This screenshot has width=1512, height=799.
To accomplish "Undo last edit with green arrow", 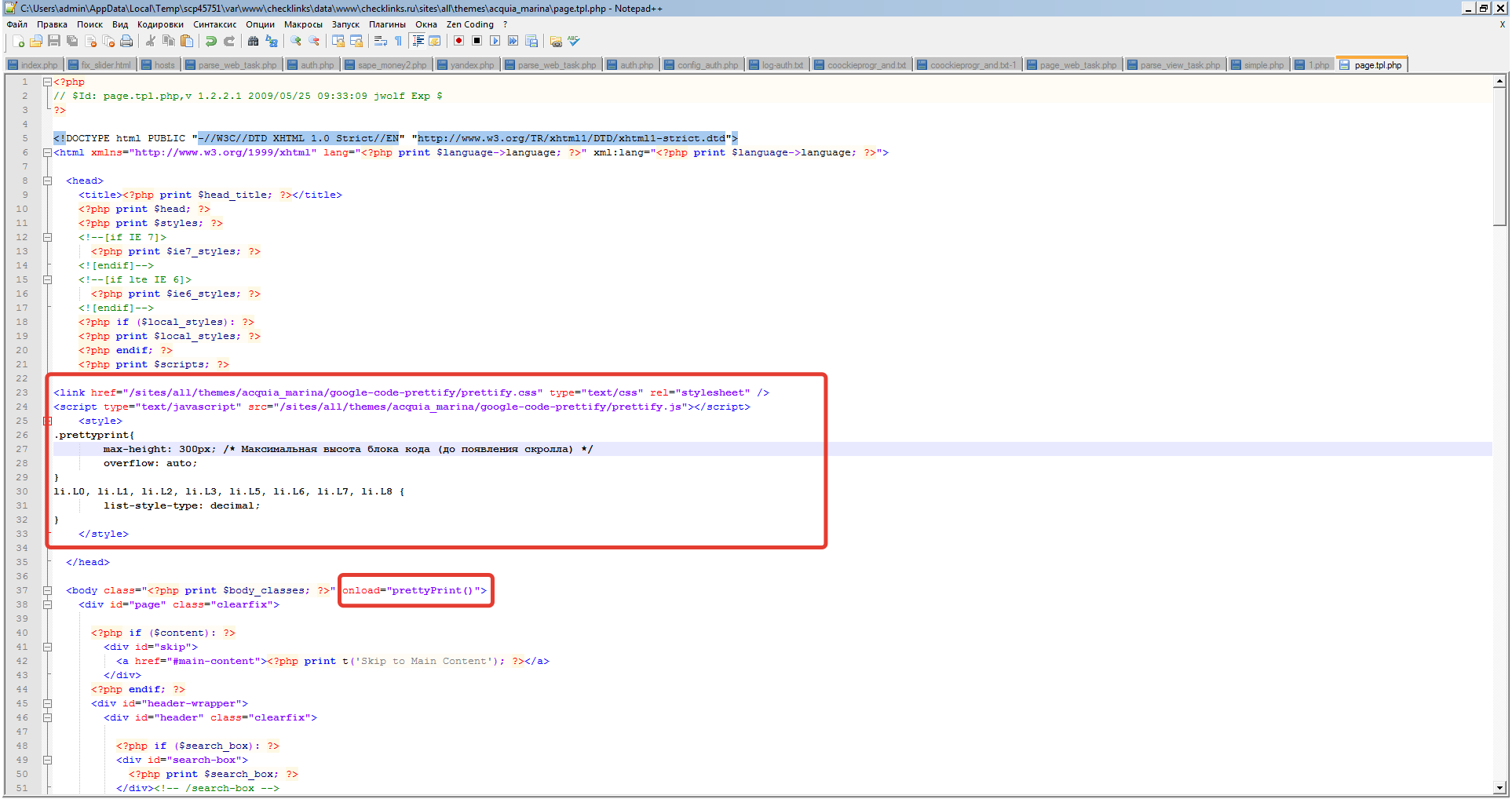I will [210, 42].
